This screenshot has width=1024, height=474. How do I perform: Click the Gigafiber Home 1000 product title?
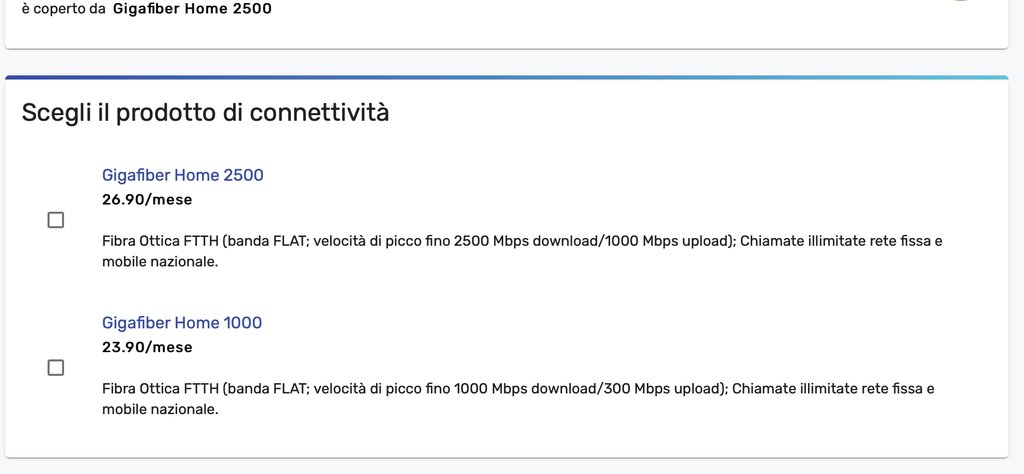182,323
